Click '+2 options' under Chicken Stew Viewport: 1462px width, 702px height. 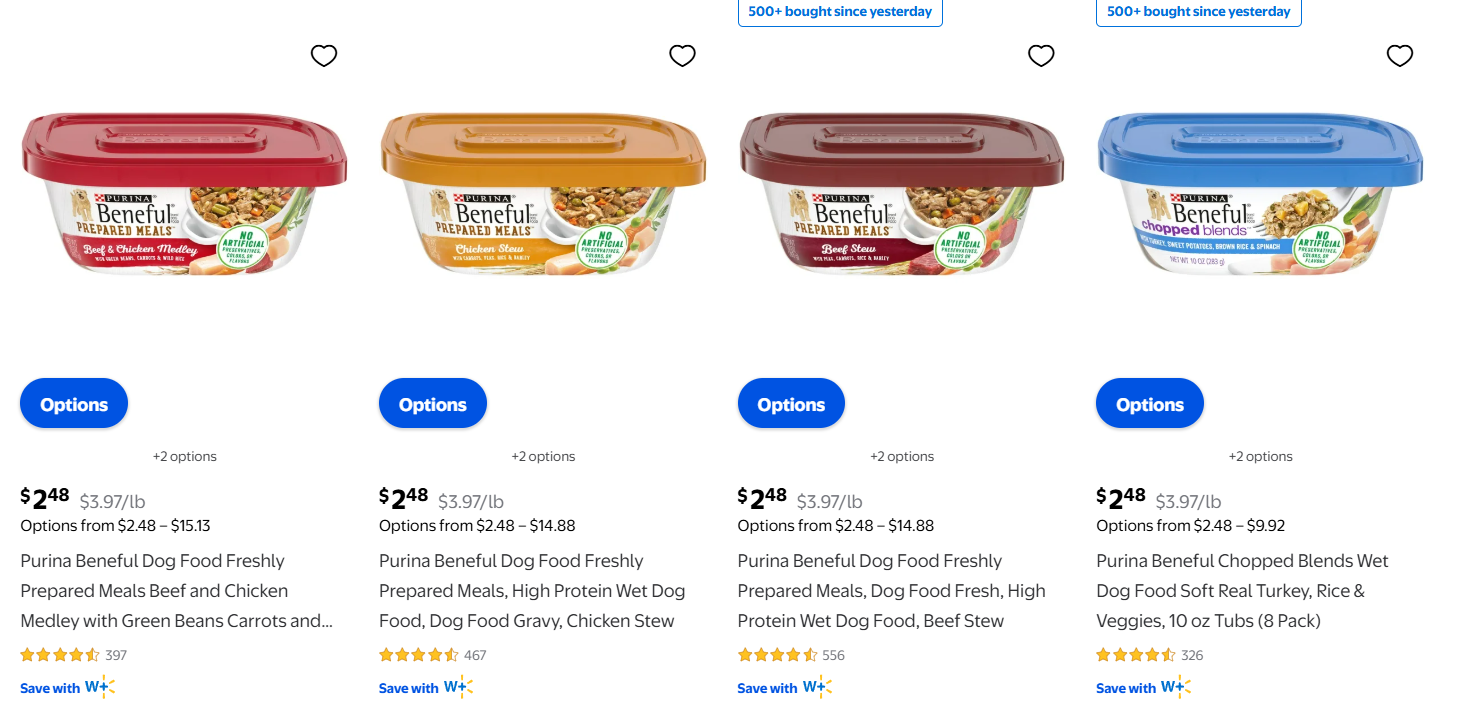pyautogui.click(x=543, y=456)
